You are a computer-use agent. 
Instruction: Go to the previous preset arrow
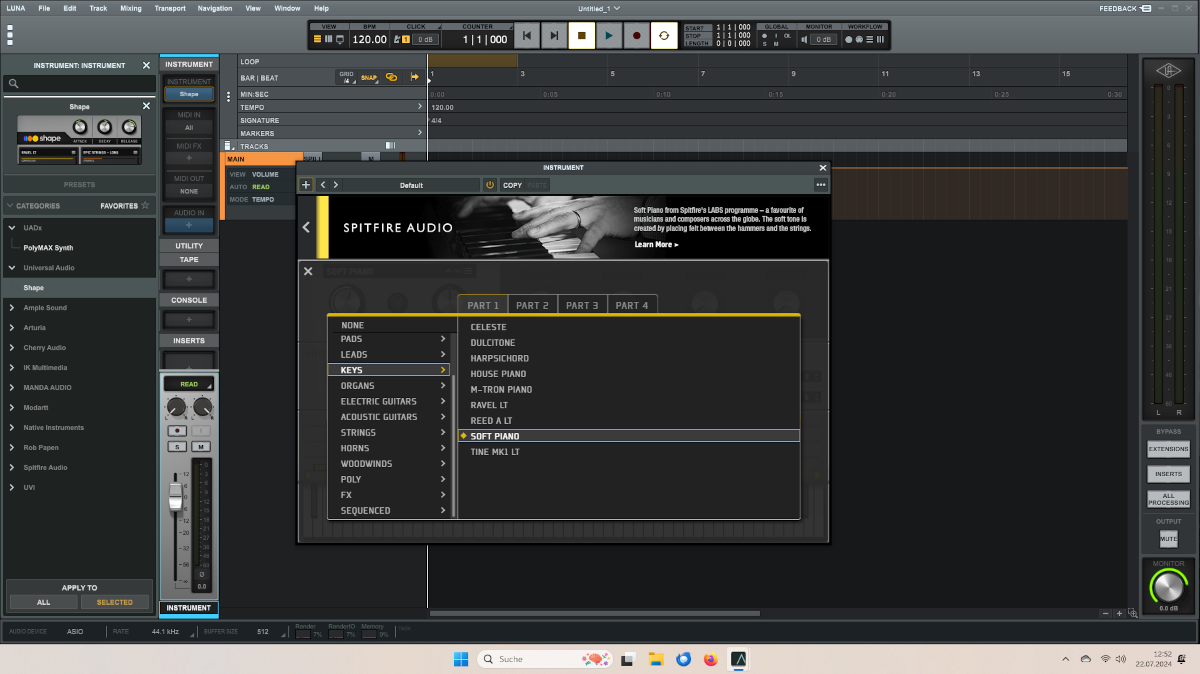click(x=323, y=185)
